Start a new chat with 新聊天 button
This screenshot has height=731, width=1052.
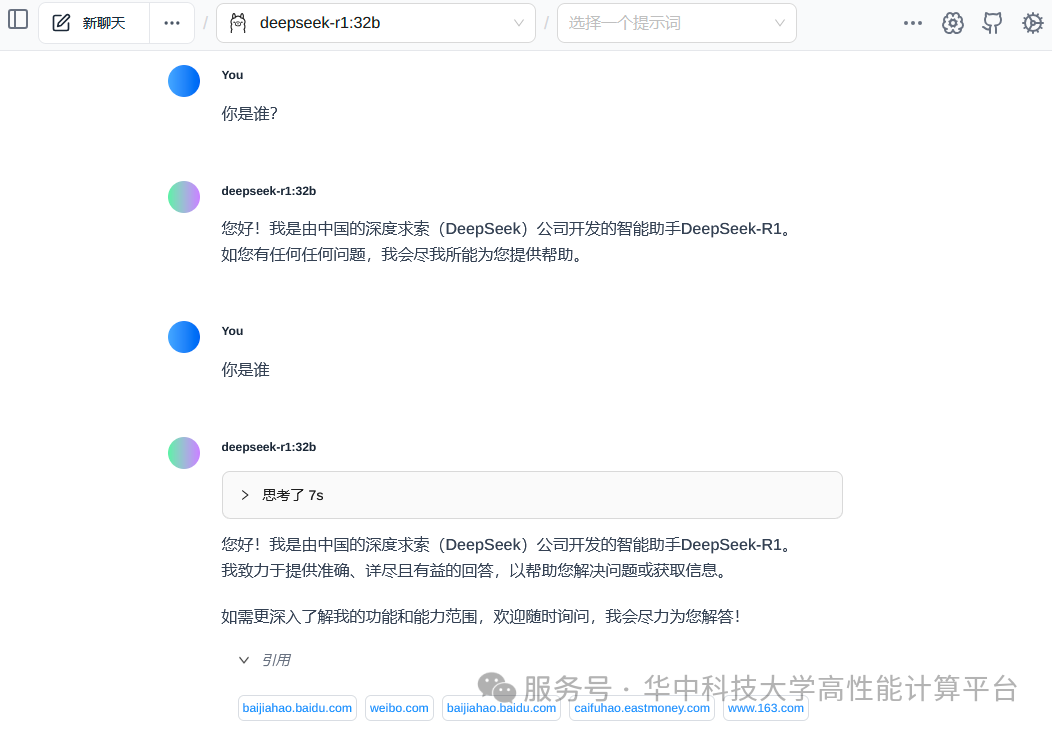[93, 23]
